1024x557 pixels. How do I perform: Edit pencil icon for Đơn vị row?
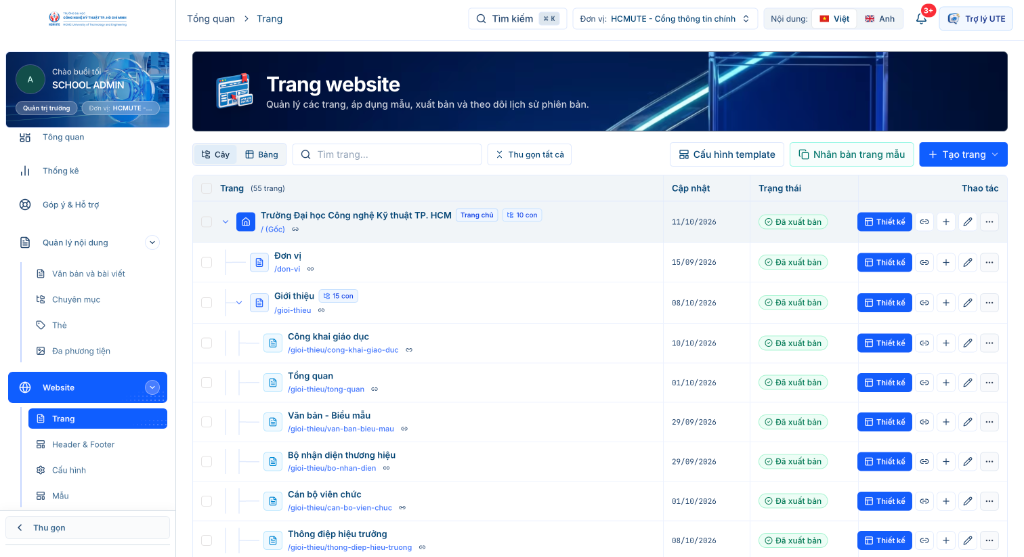pos(968,263)
